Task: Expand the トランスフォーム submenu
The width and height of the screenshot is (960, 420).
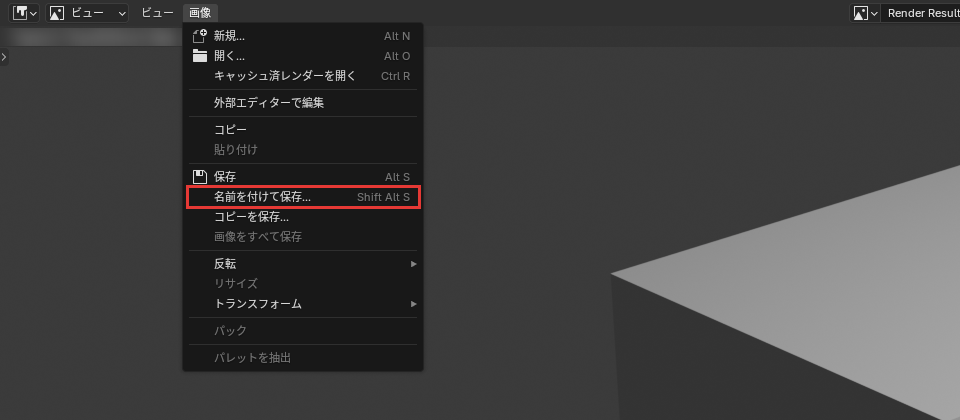Action: (302, 304)
